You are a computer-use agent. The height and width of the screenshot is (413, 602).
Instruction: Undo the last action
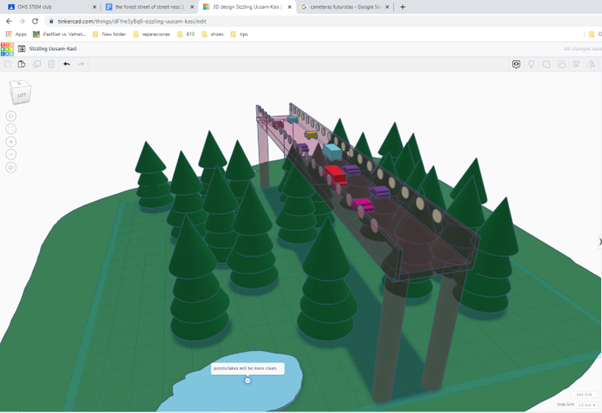pos(66,64)
